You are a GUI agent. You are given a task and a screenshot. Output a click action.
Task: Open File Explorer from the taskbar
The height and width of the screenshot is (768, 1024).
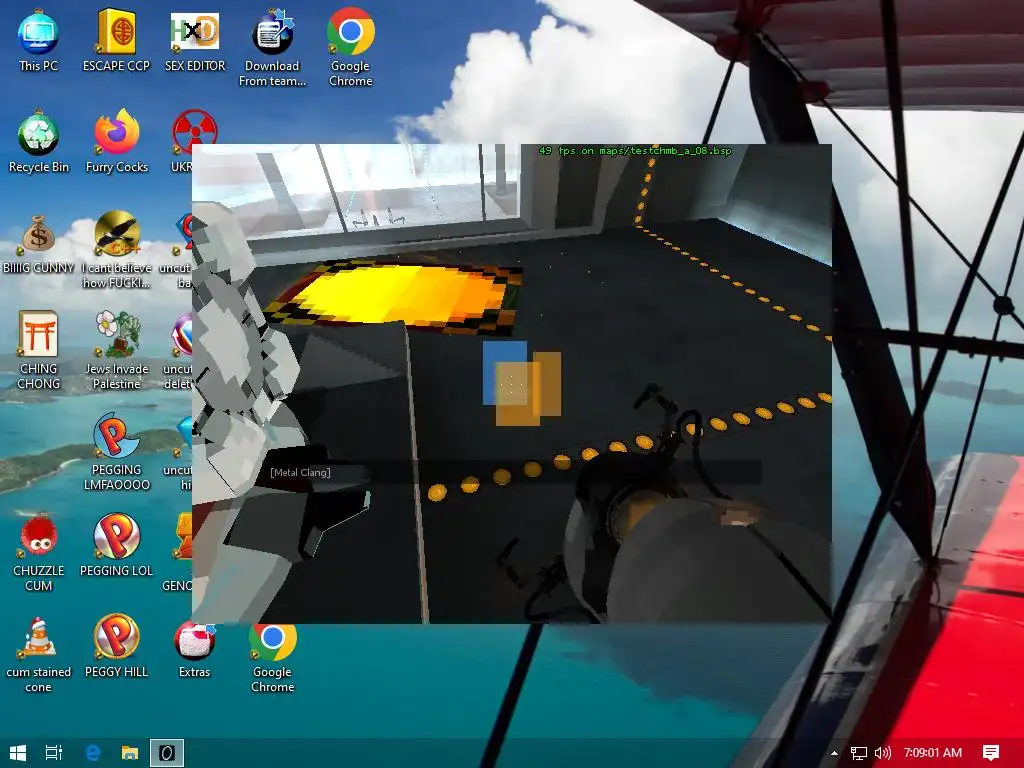tap(130, 753)
